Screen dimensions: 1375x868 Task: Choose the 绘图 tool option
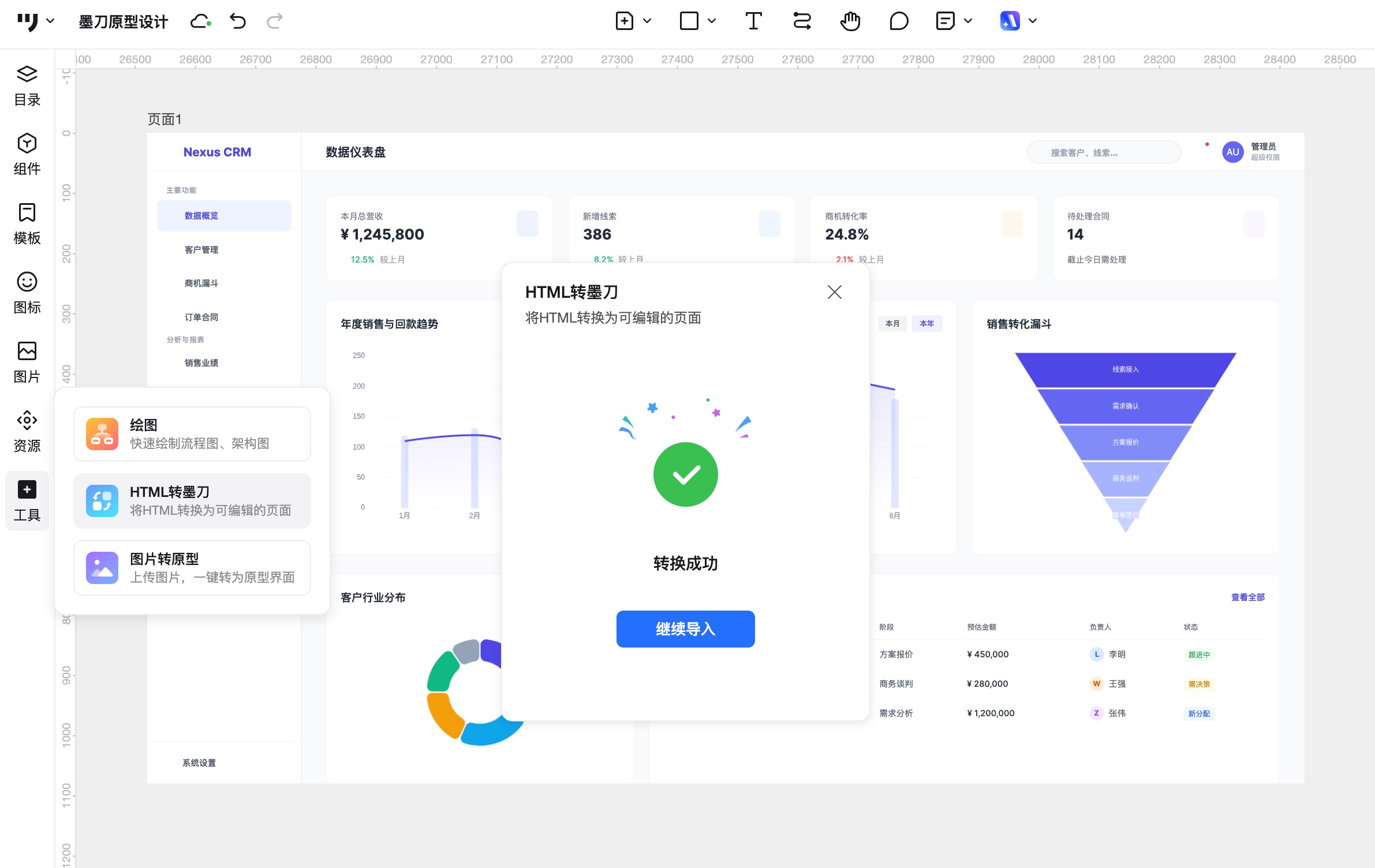[192, 434]
